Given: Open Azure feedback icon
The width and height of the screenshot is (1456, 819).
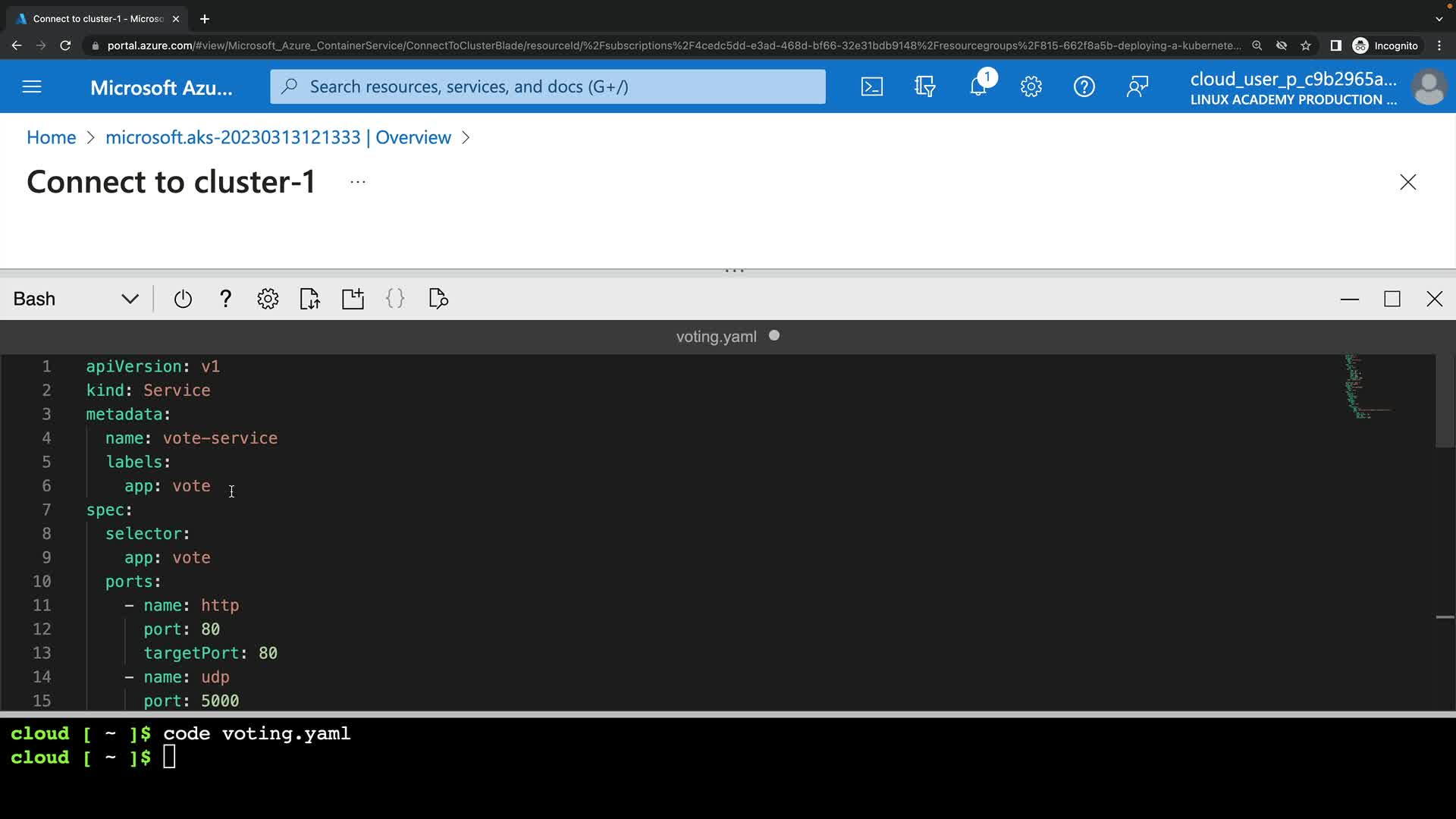Looking at the screenshot, I should (1137, 86).
